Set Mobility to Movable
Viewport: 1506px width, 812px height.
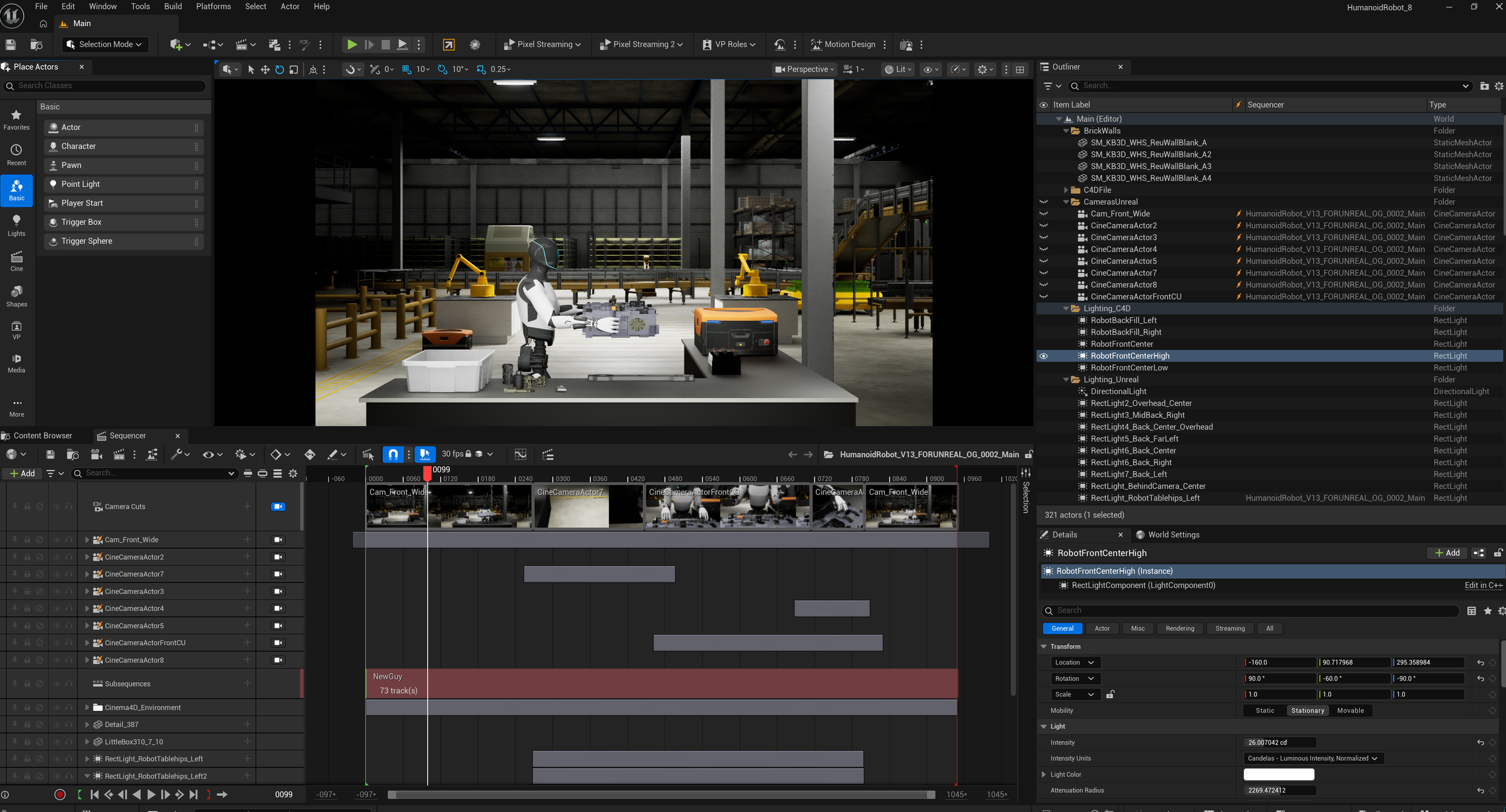click(x=1350, y=711)
